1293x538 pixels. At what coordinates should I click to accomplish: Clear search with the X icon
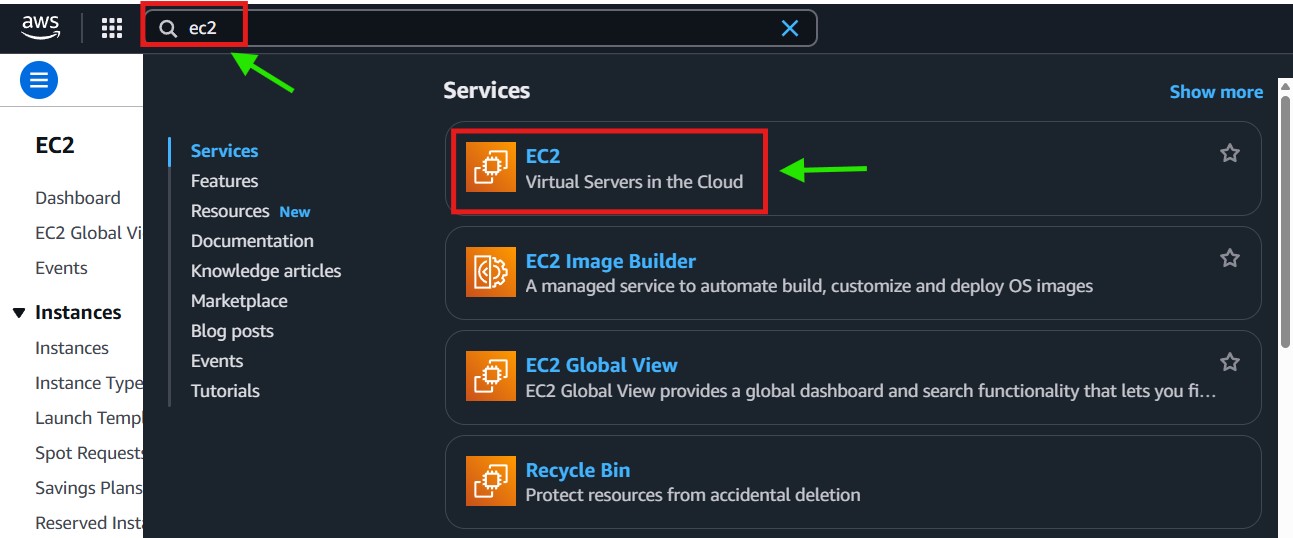[790, 28]
